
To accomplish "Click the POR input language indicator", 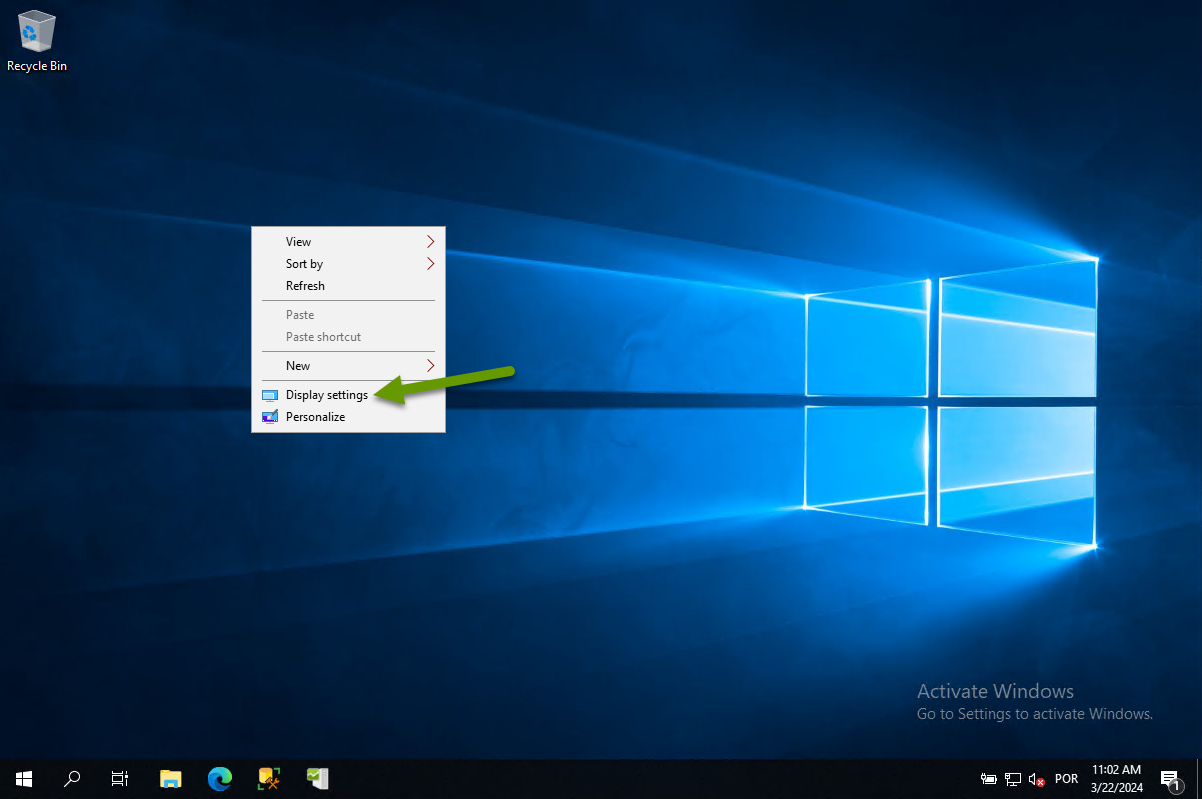I will click(x=1066, y=779).
